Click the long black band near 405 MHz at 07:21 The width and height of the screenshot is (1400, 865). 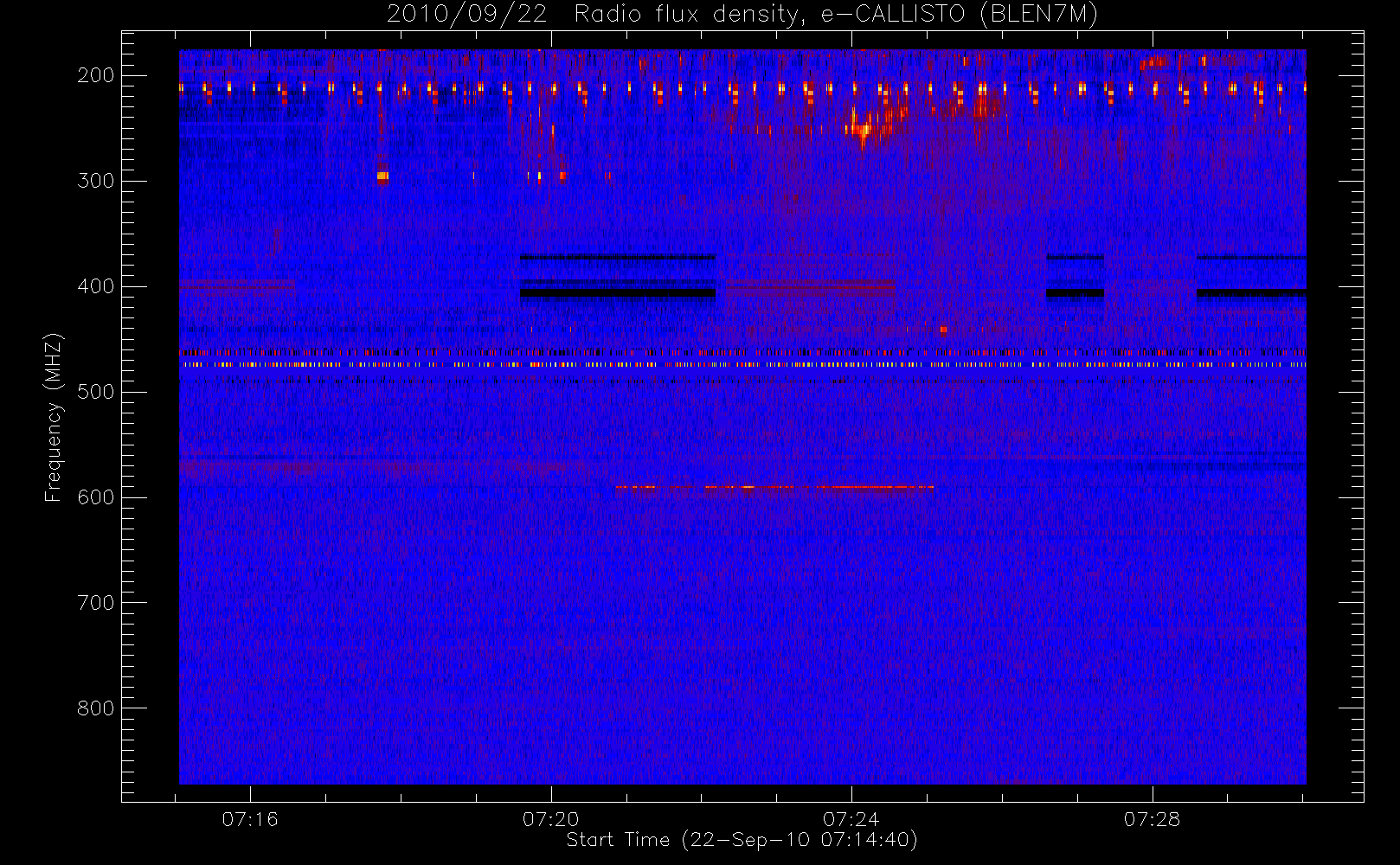618,292
